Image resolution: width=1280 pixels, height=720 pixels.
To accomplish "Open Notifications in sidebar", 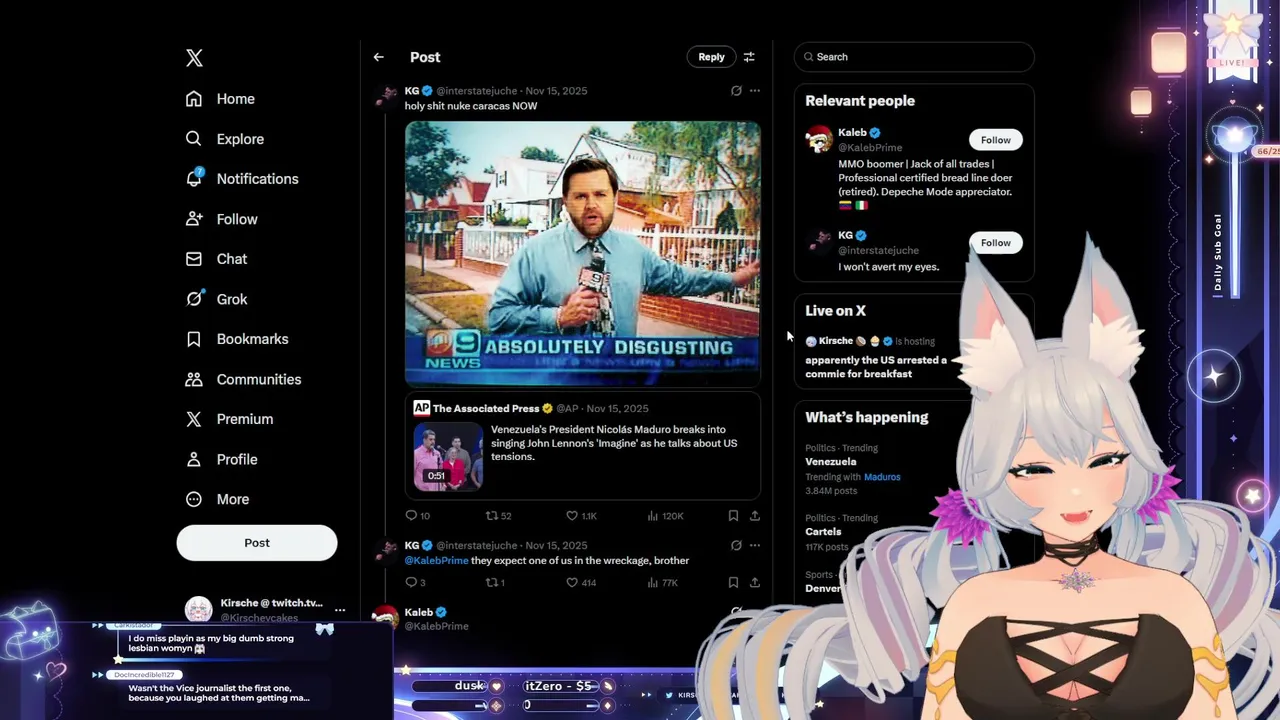I will point(241,179).
